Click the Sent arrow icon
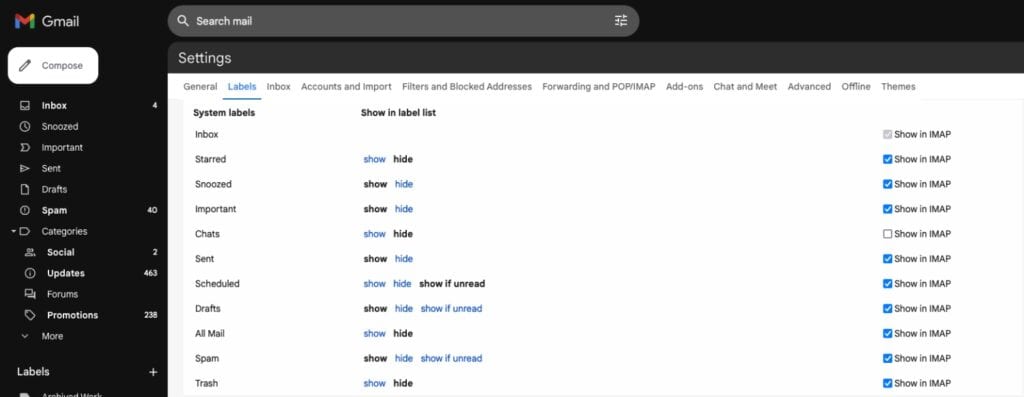 25,168
